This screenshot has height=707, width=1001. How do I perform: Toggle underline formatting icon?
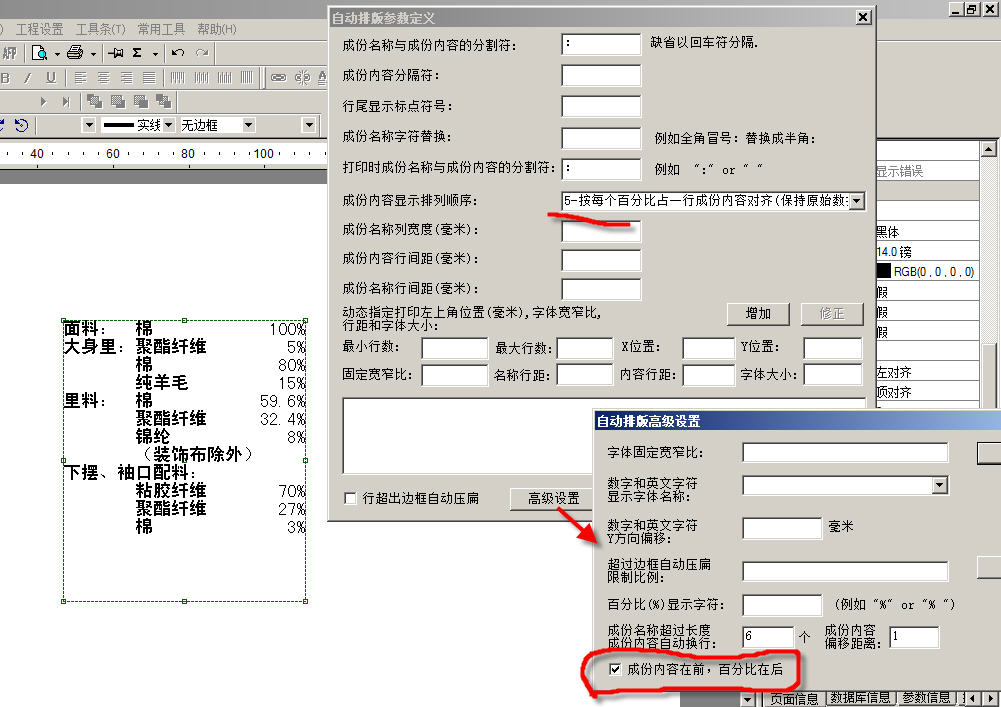coord(51,78)
